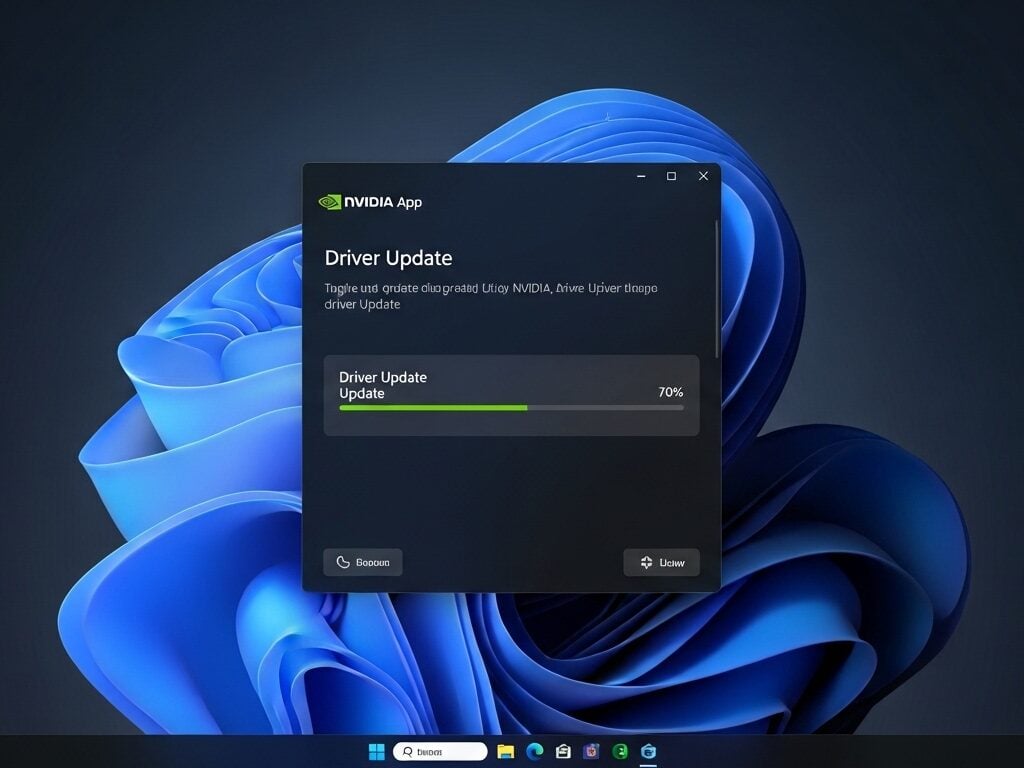Screen dimensions: 1024x768
Task: Open File Explorer from the taskbar
Action: (505, 751)
